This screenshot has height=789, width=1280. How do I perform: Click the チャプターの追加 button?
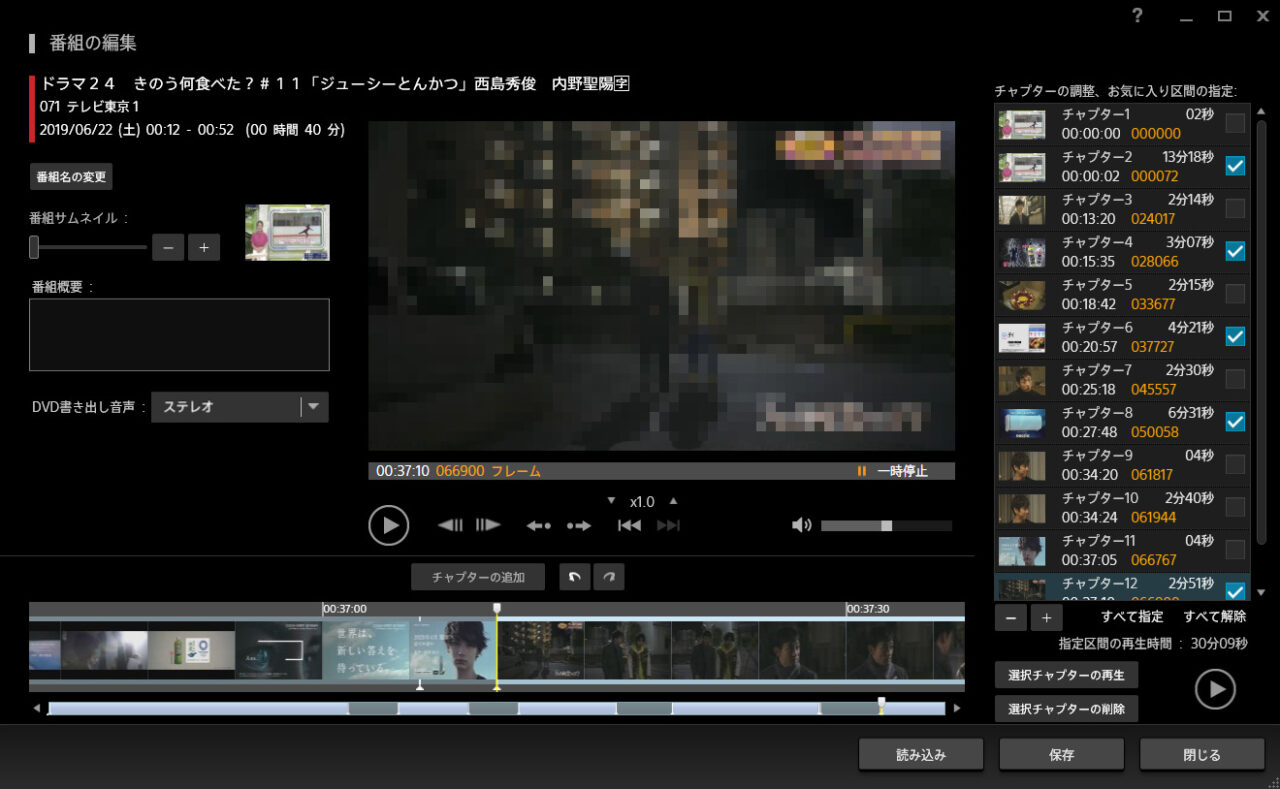point(478,577)
